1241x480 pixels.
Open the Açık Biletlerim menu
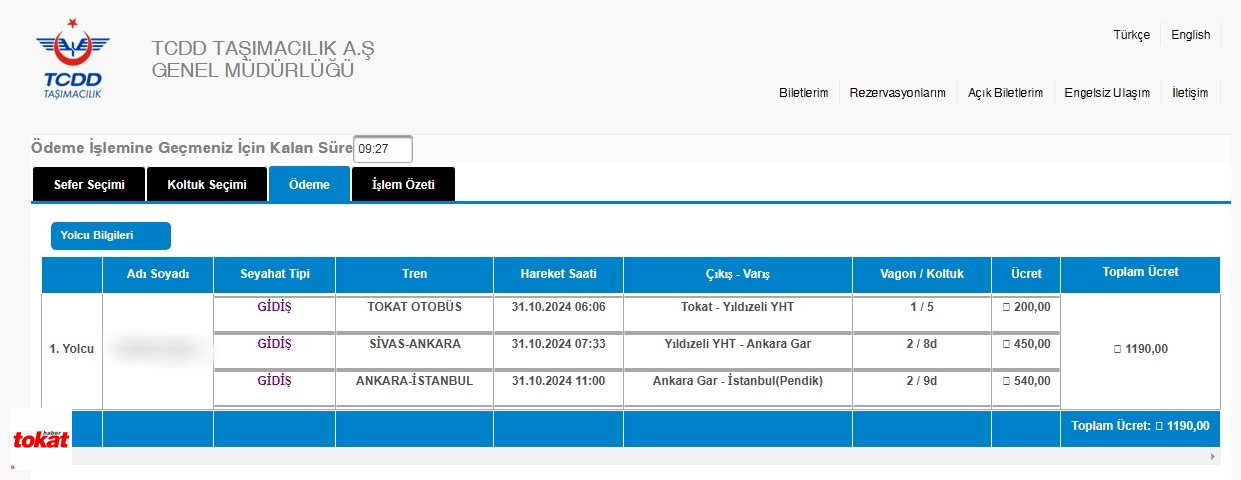pos(1005,93)
